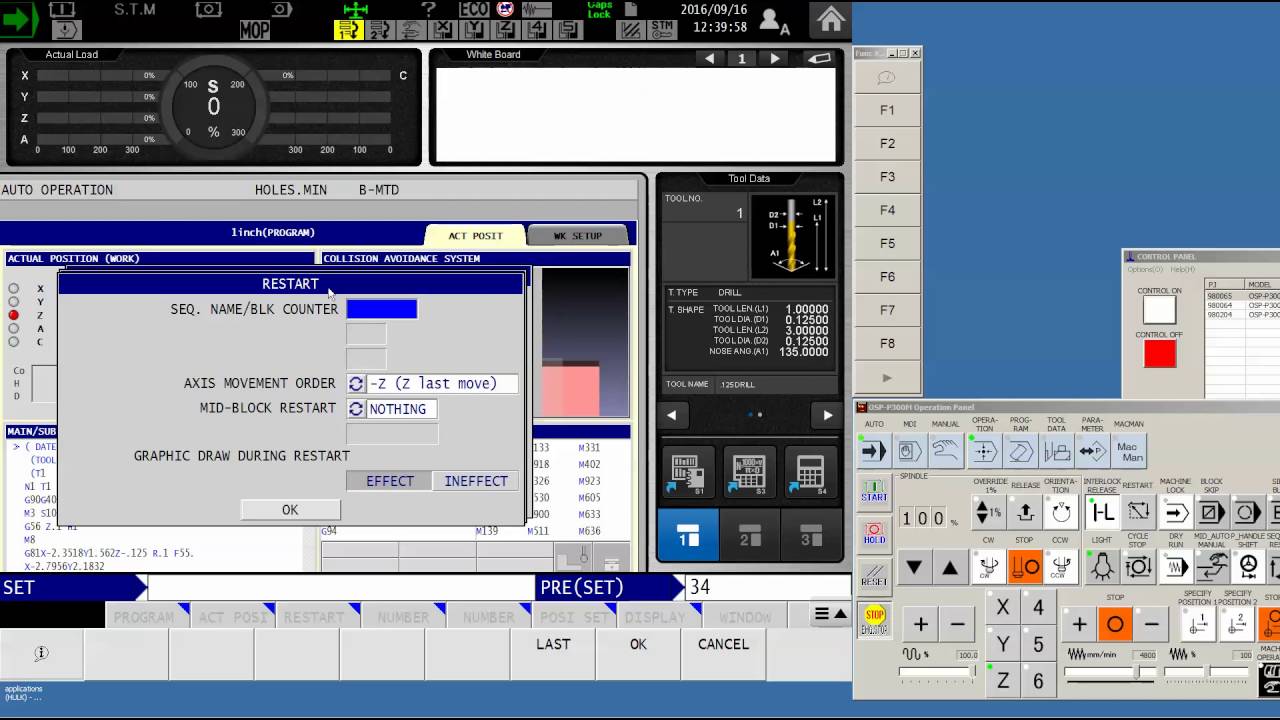Start spindle CCW rotation
This screenshot has height=720, width=1280.
click(1061, 567)
